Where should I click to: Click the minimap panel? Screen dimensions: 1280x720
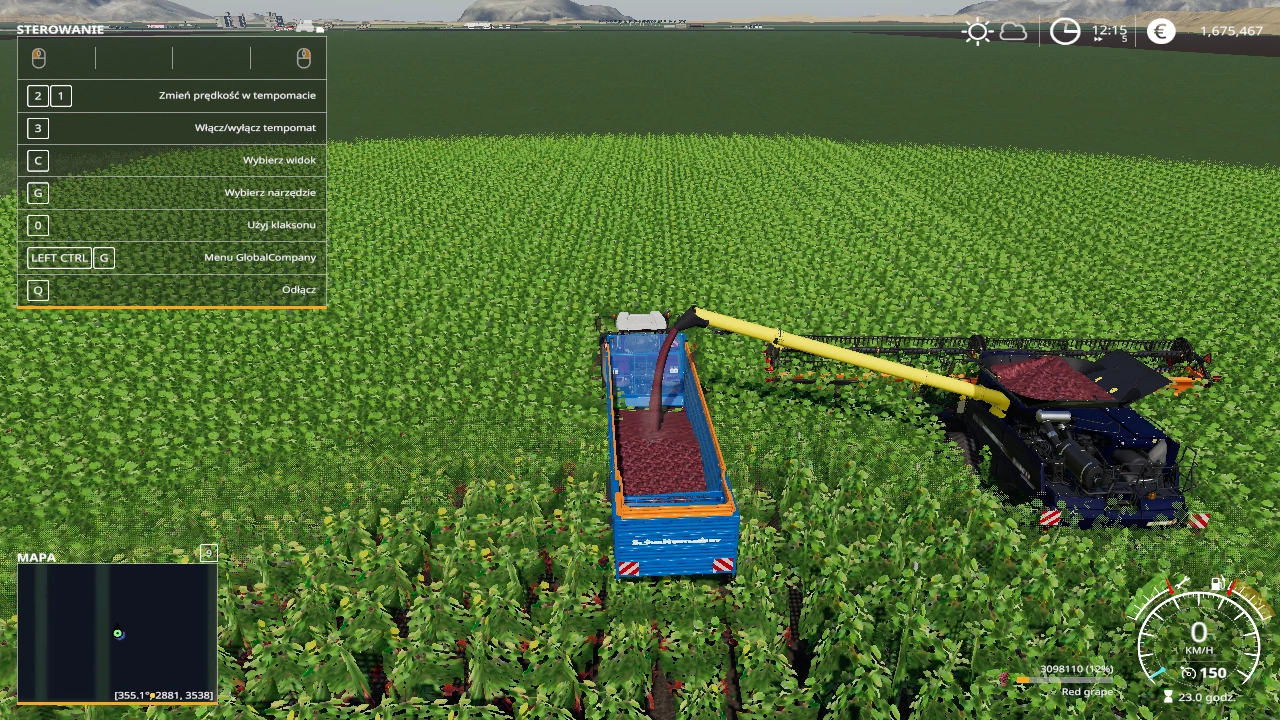pos(117,633)
